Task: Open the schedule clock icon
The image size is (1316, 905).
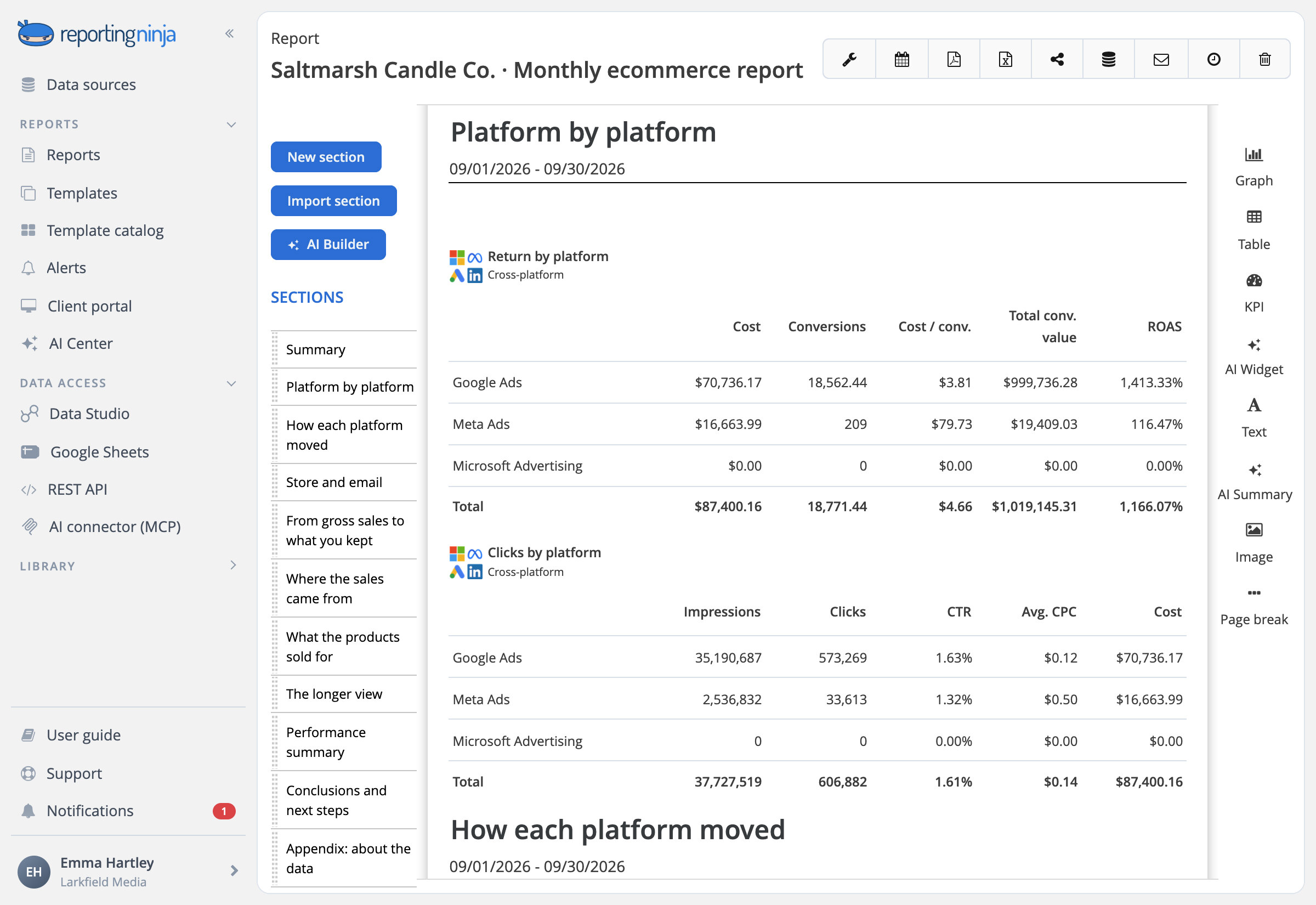Action: 1213,59
